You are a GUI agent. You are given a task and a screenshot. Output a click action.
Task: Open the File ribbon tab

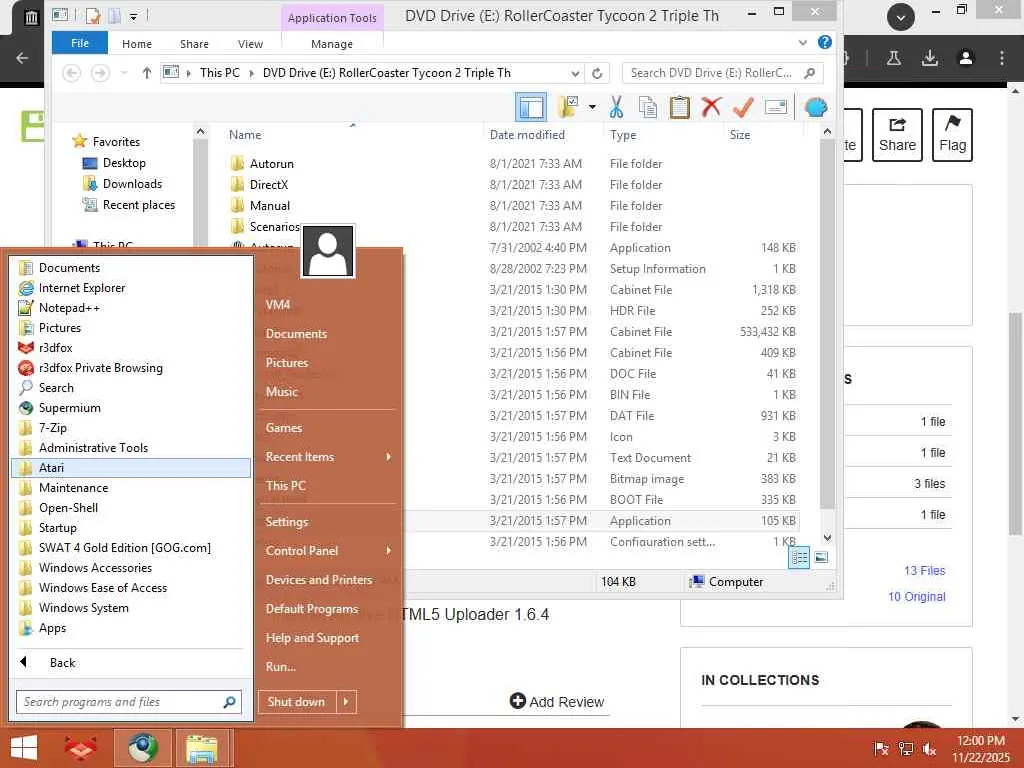(x=80, y=43)
